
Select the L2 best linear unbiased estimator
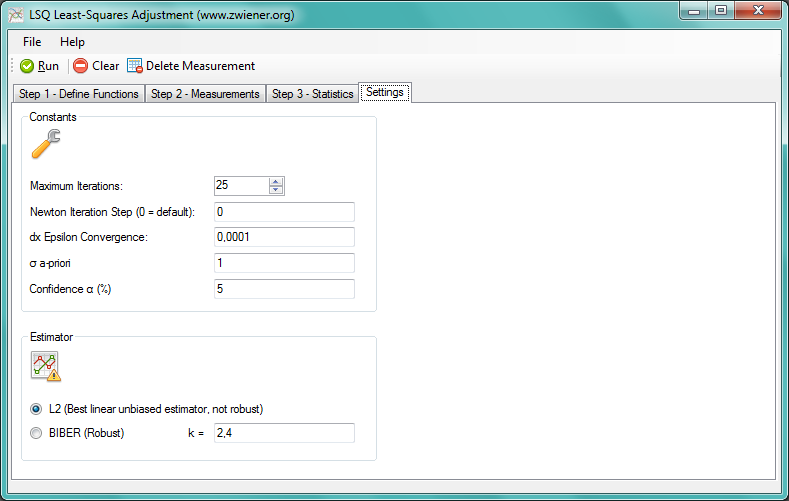click(37, 409)
